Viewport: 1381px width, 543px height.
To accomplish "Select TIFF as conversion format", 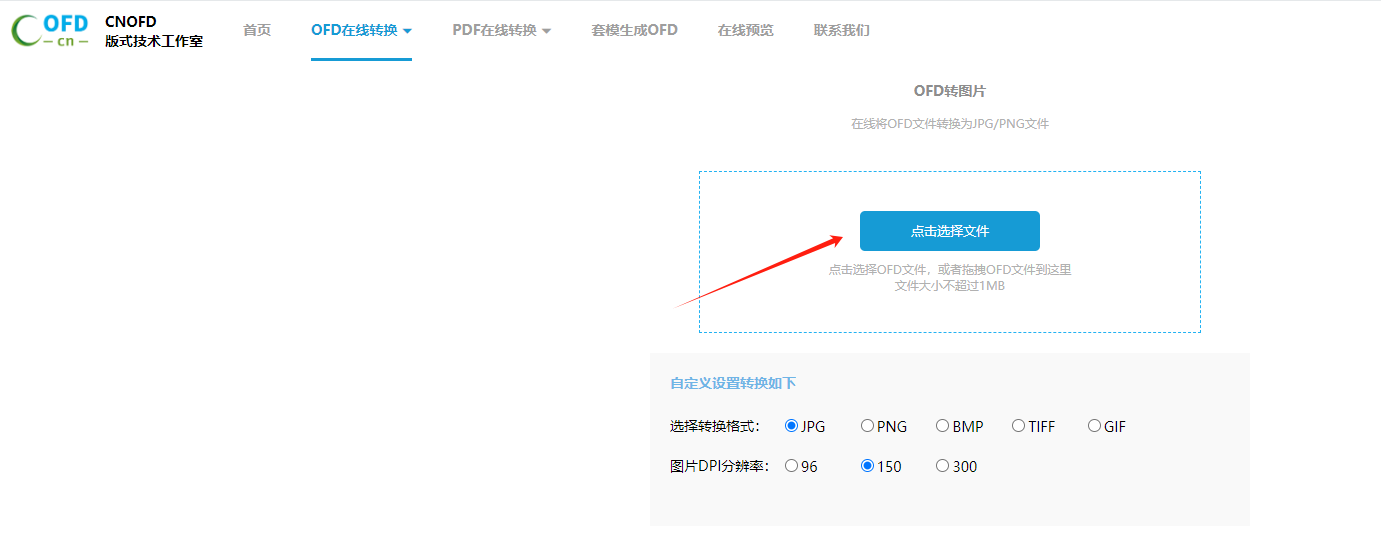I will click(1018, 426).
